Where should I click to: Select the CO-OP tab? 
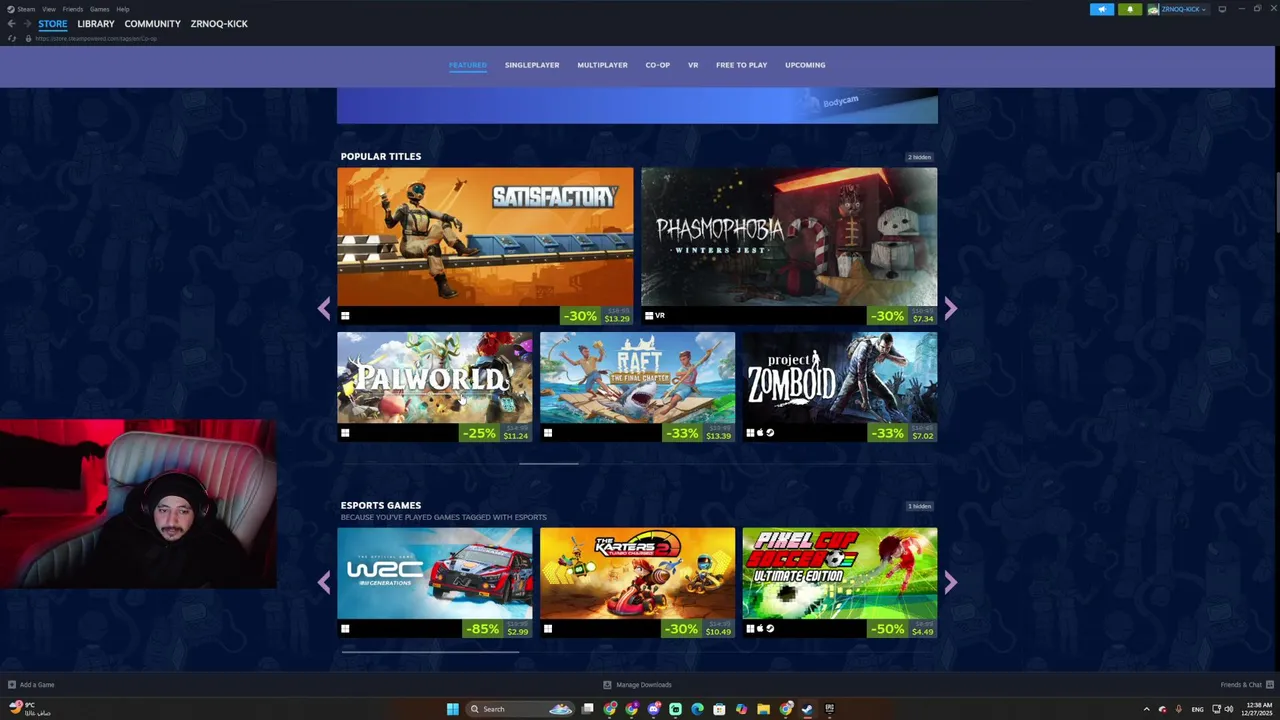click(x=657, y=65)
